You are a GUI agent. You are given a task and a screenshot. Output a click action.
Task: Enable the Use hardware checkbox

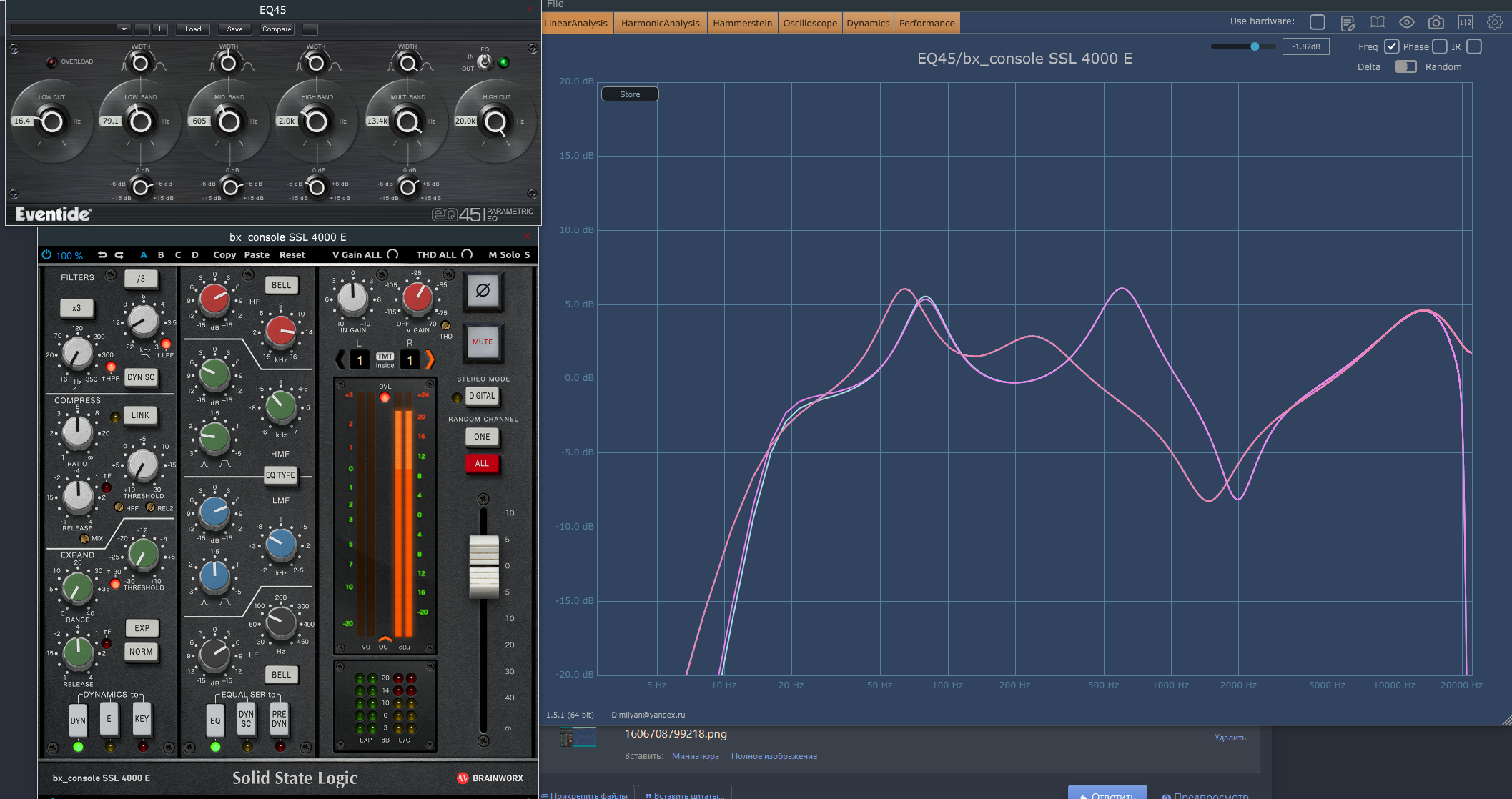pyautogui.click(x=1318, y=22)
